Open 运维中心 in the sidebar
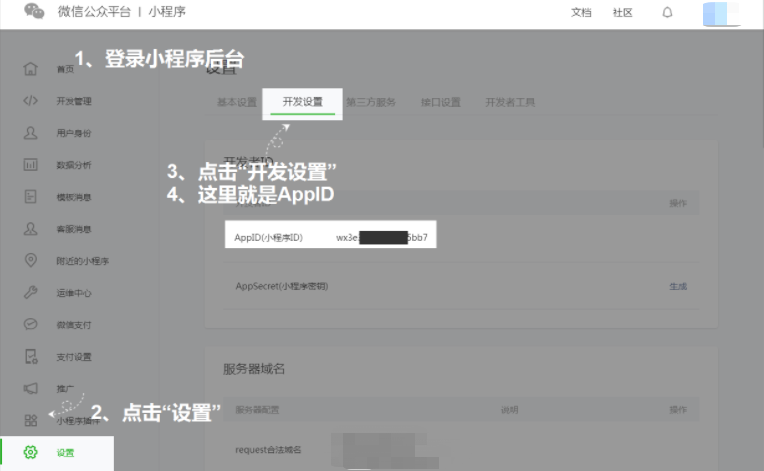The width and height of the screenshot is (764, 471). tap(74, 293)
